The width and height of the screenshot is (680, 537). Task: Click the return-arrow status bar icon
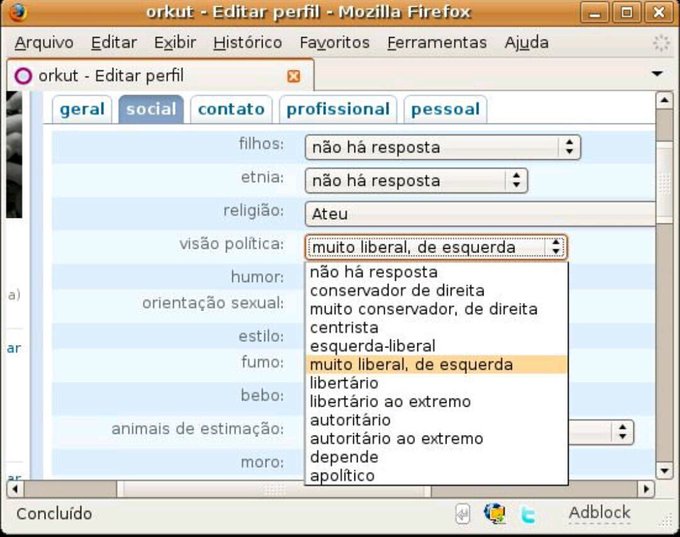pos(463,514)
